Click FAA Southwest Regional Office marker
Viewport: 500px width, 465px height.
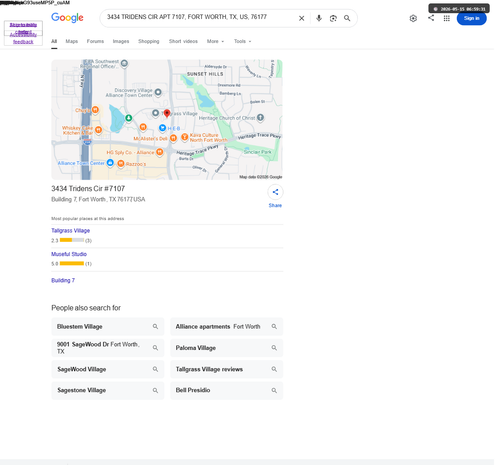click(124, 63)
